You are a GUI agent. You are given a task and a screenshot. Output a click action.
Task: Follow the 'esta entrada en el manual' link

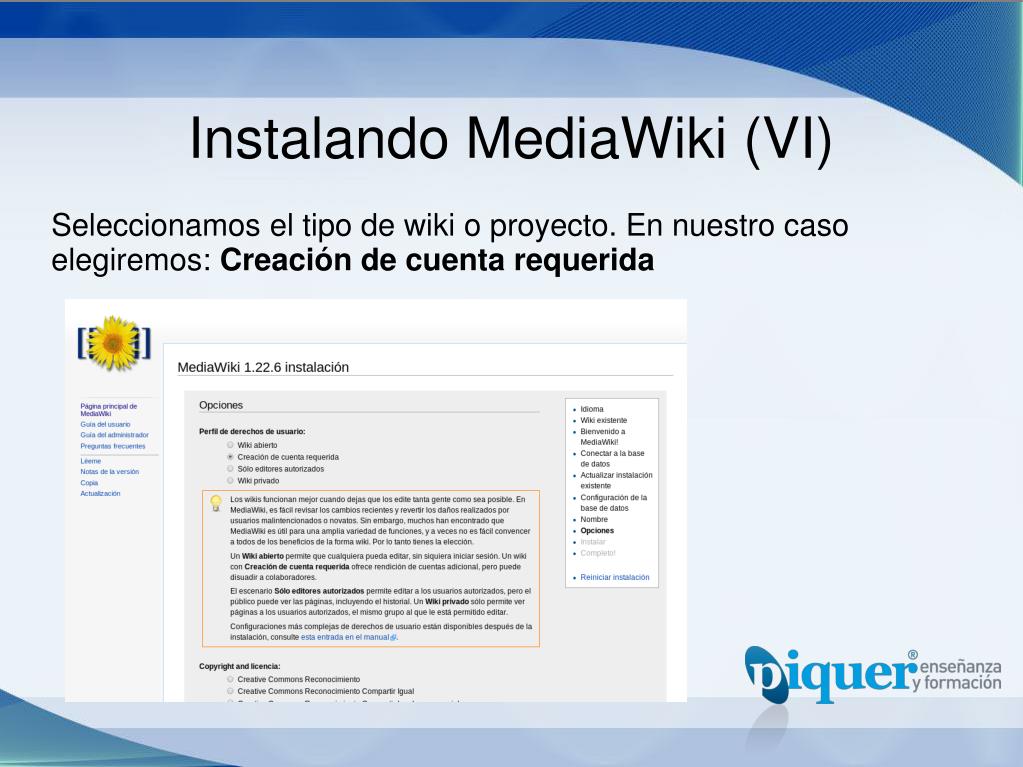point(344,637)
